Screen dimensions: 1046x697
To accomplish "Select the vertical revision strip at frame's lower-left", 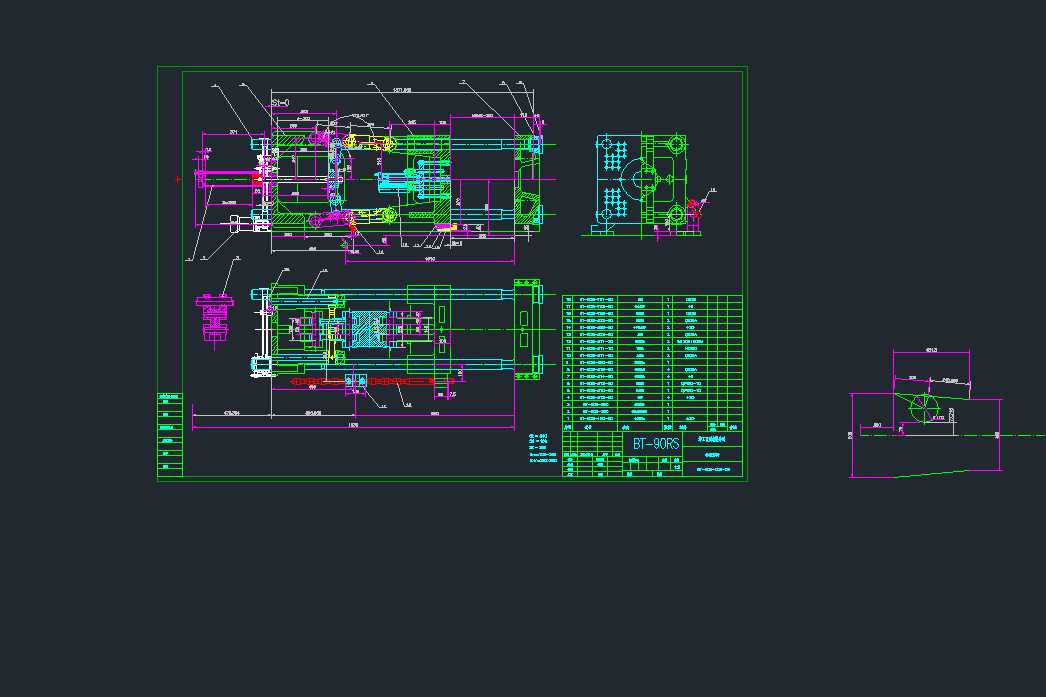I will [169, 435].
